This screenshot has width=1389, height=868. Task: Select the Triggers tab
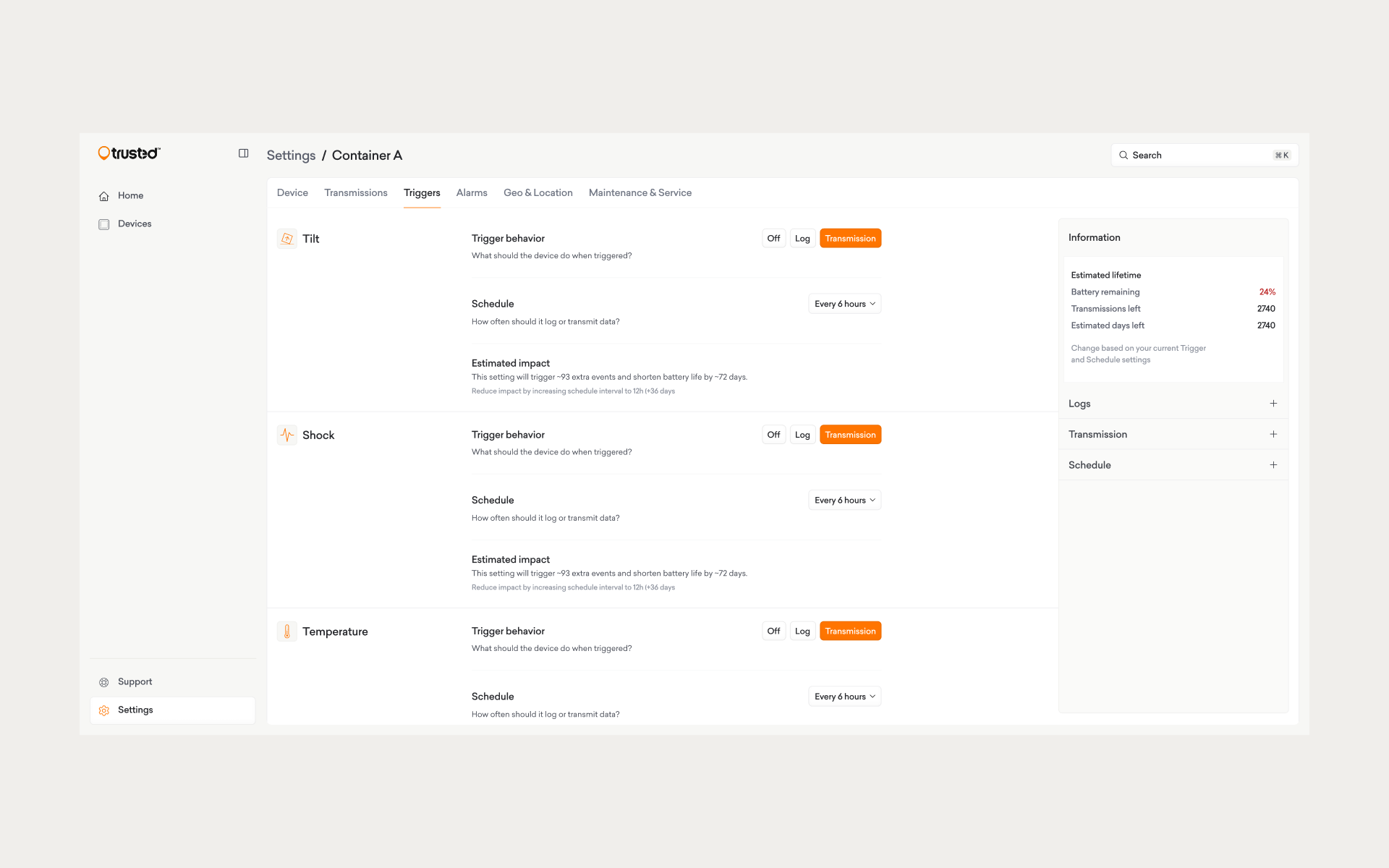(422, 192)
